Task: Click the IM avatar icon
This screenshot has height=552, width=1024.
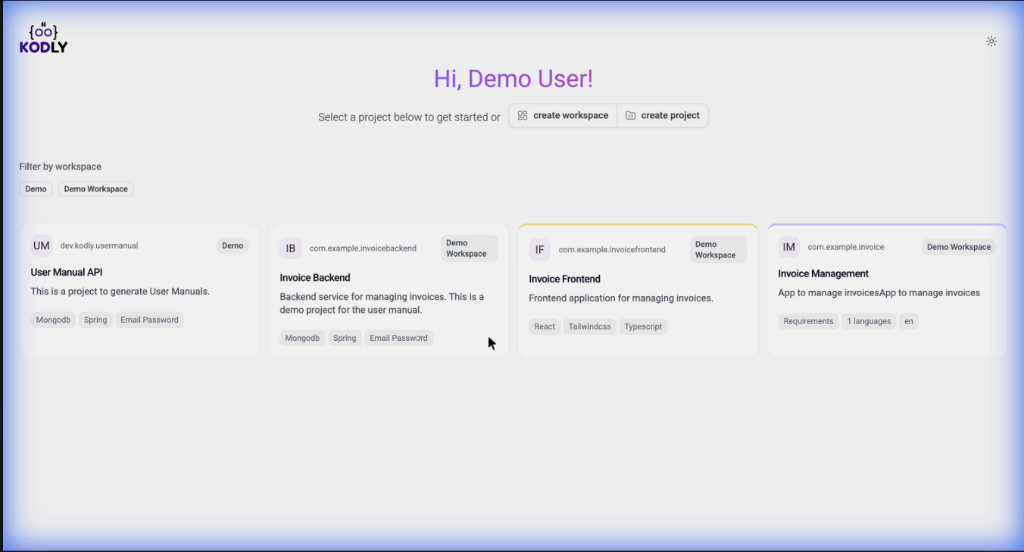Action: click(789, 247)
